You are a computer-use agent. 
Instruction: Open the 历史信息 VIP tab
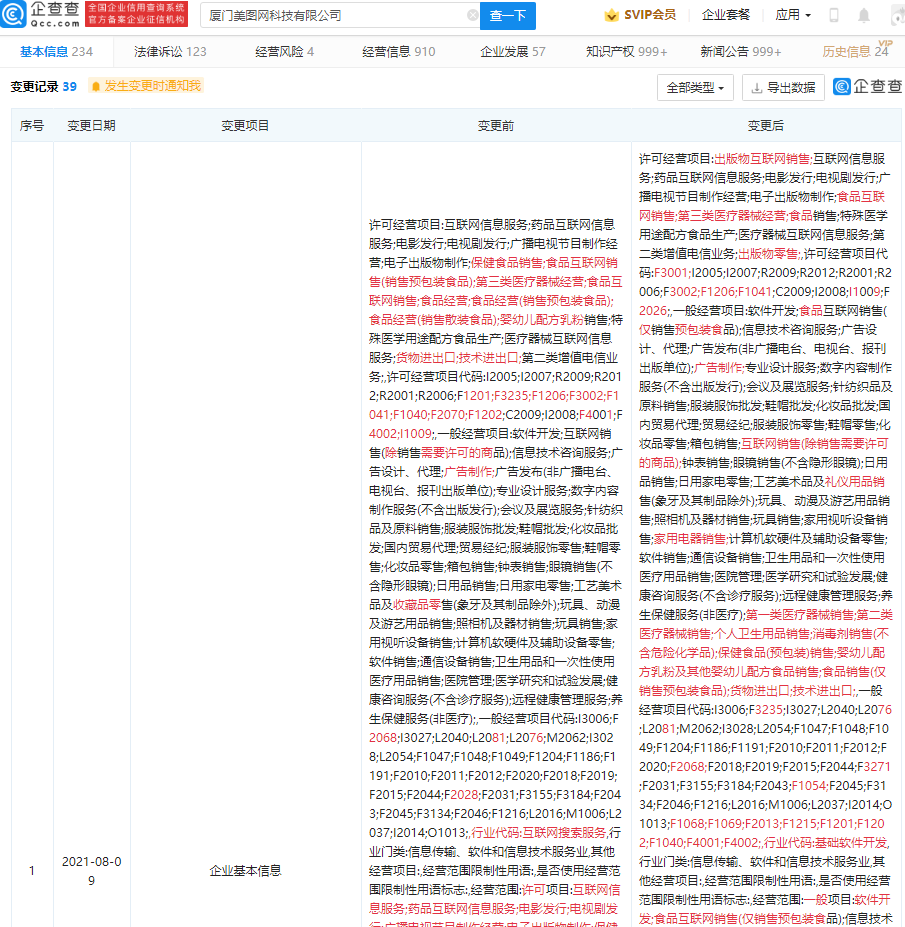[x=855, y=51]
